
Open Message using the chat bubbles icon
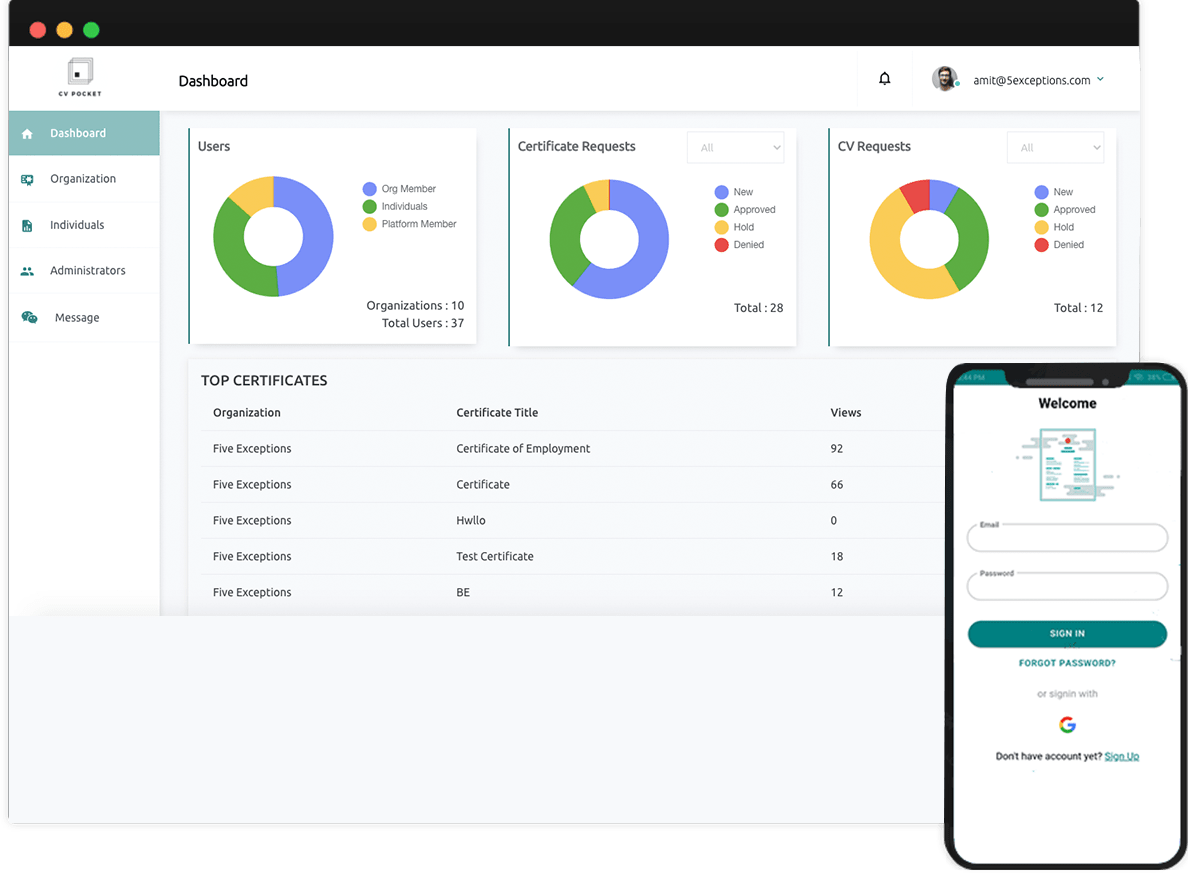[x=28, y=317]
